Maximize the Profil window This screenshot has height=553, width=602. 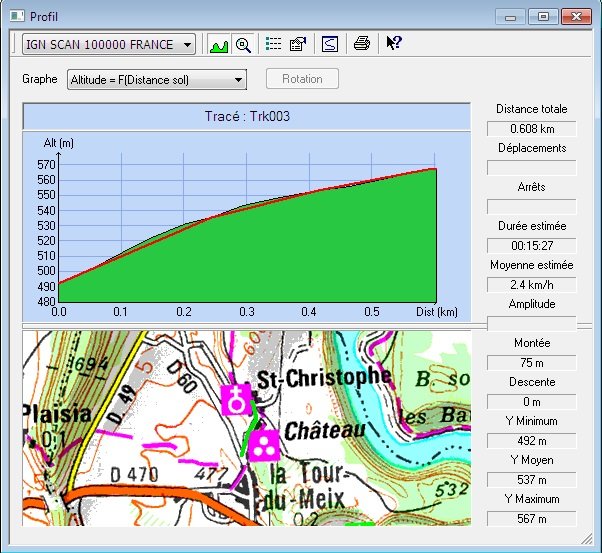pyautogui.click(x=543, y=17)
